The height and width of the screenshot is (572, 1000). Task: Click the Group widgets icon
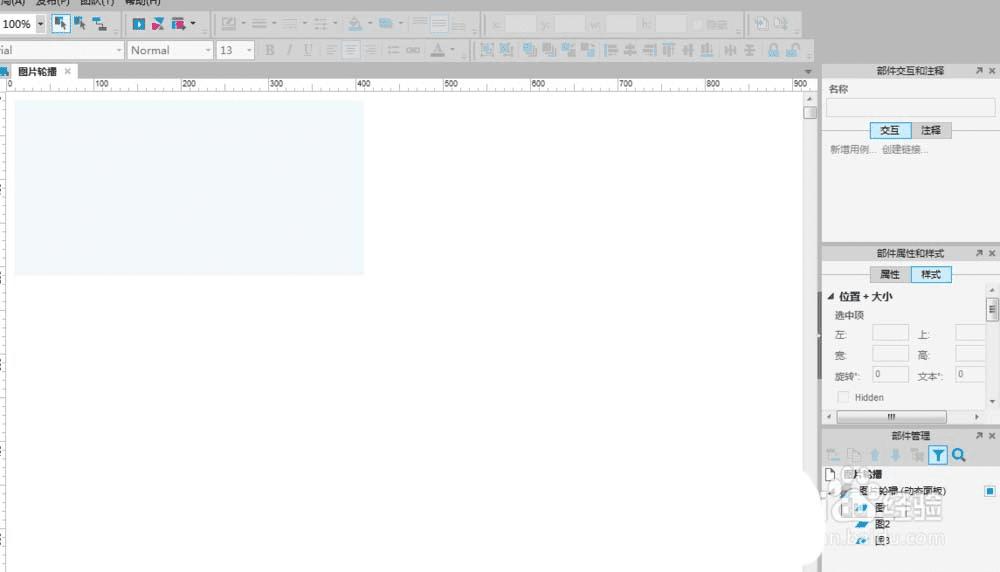click(487, 50)
